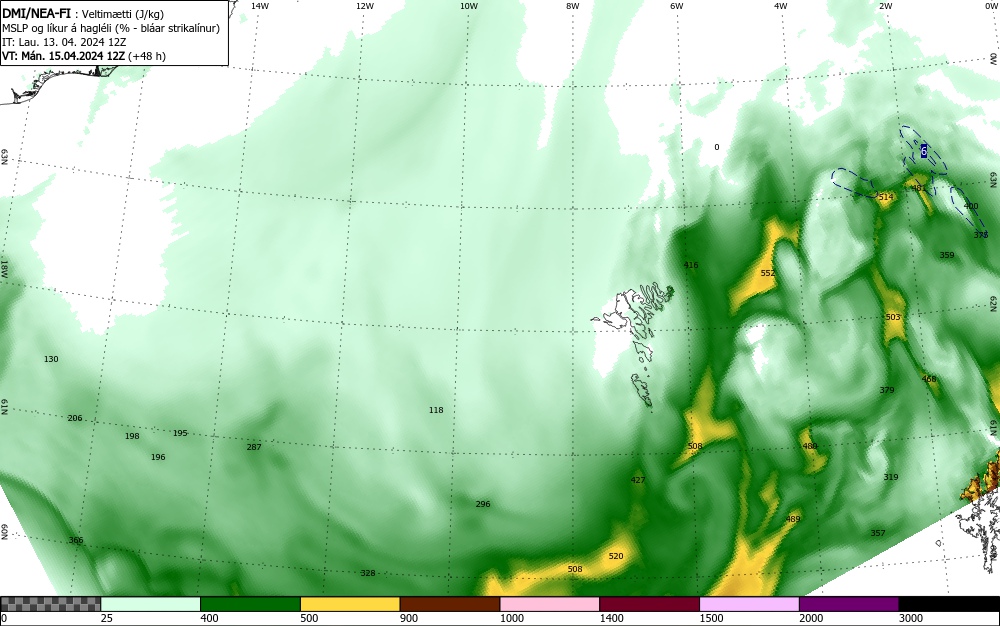
Task: Pick the purple 2000–3000 legend swatch
Action: (849, 604)
